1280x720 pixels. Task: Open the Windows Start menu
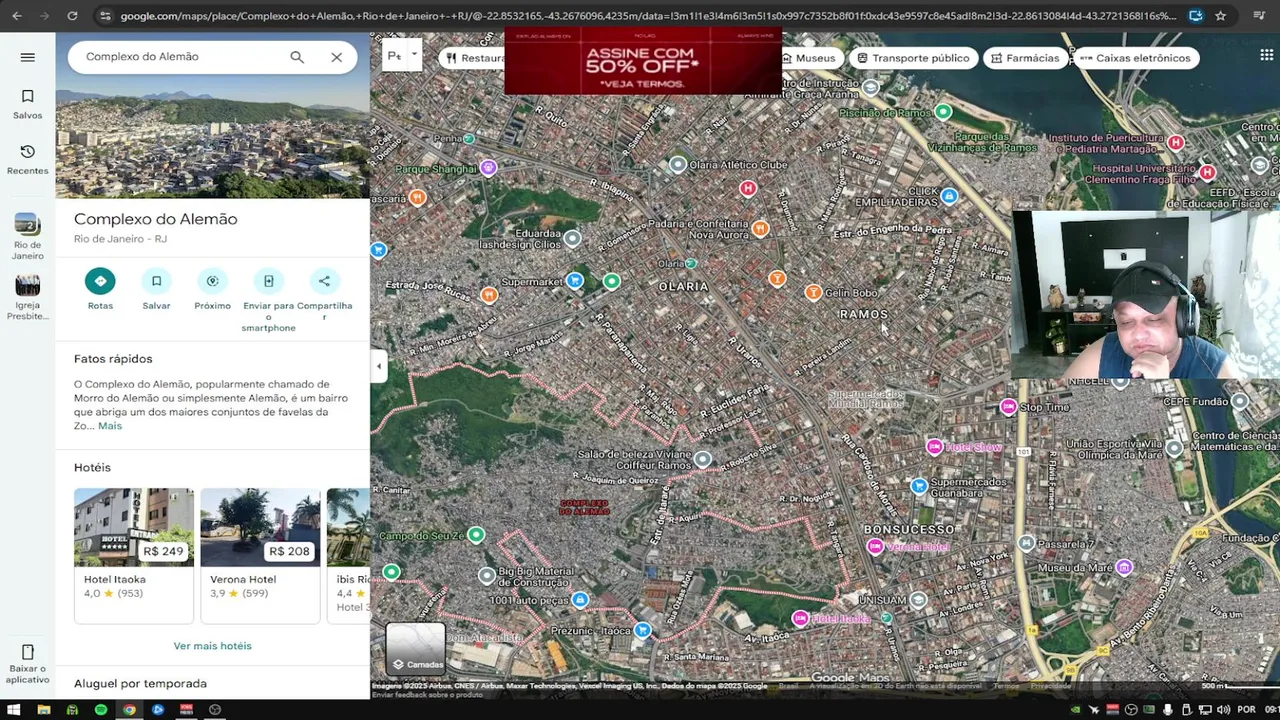pos(14,710)
